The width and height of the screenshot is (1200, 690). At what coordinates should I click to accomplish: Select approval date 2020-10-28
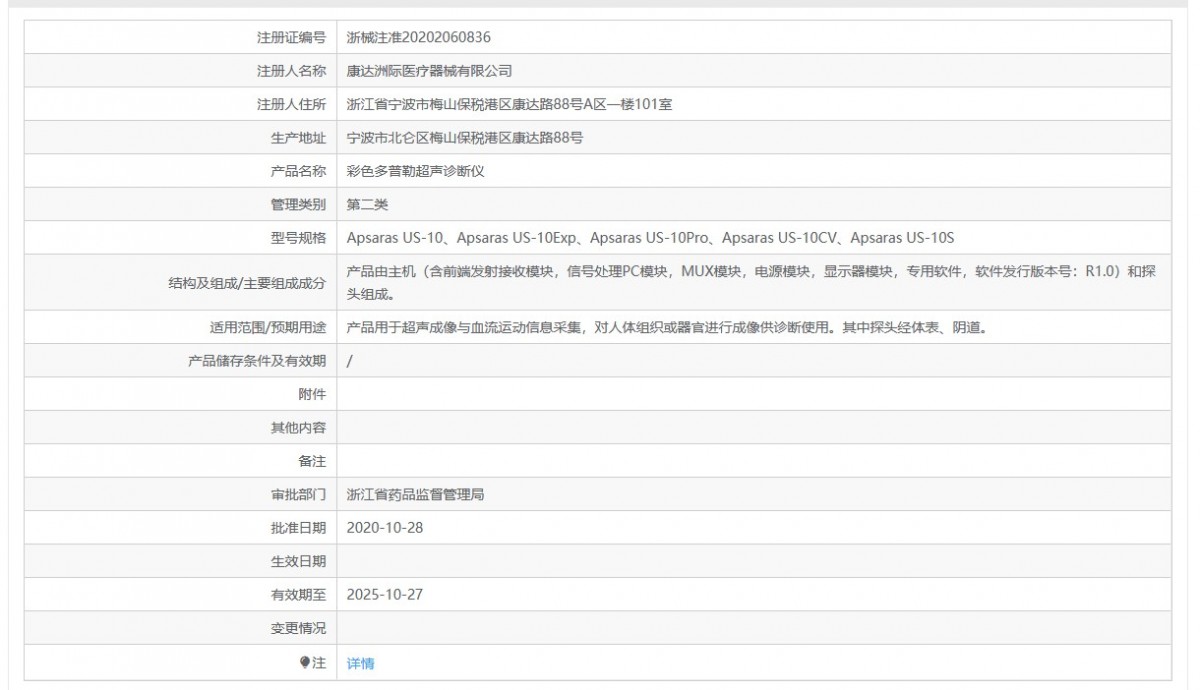click(384, 527)
